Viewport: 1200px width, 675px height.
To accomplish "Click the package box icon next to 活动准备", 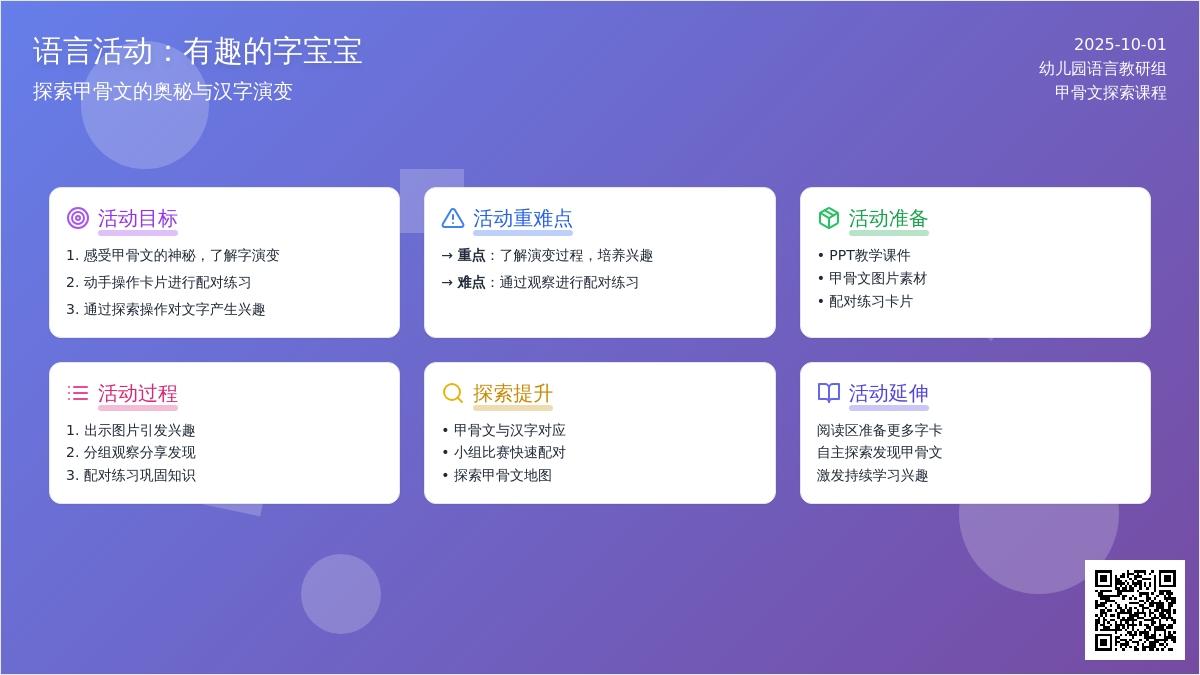I will click(828, 217).
